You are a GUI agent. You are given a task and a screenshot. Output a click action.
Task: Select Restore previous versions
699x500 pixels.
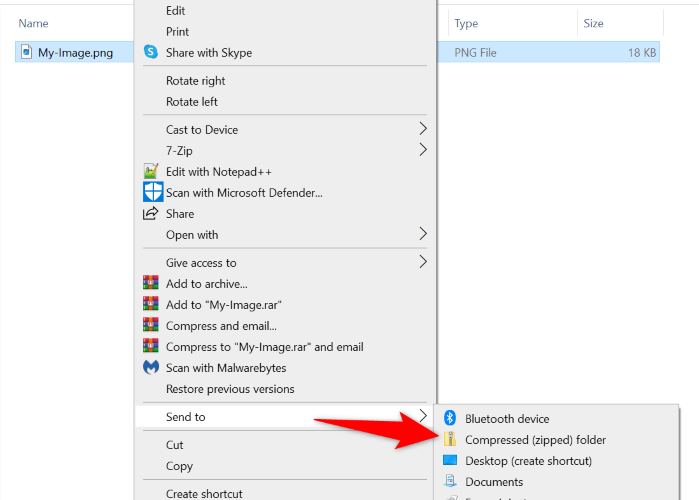click(x=230, y=389)
